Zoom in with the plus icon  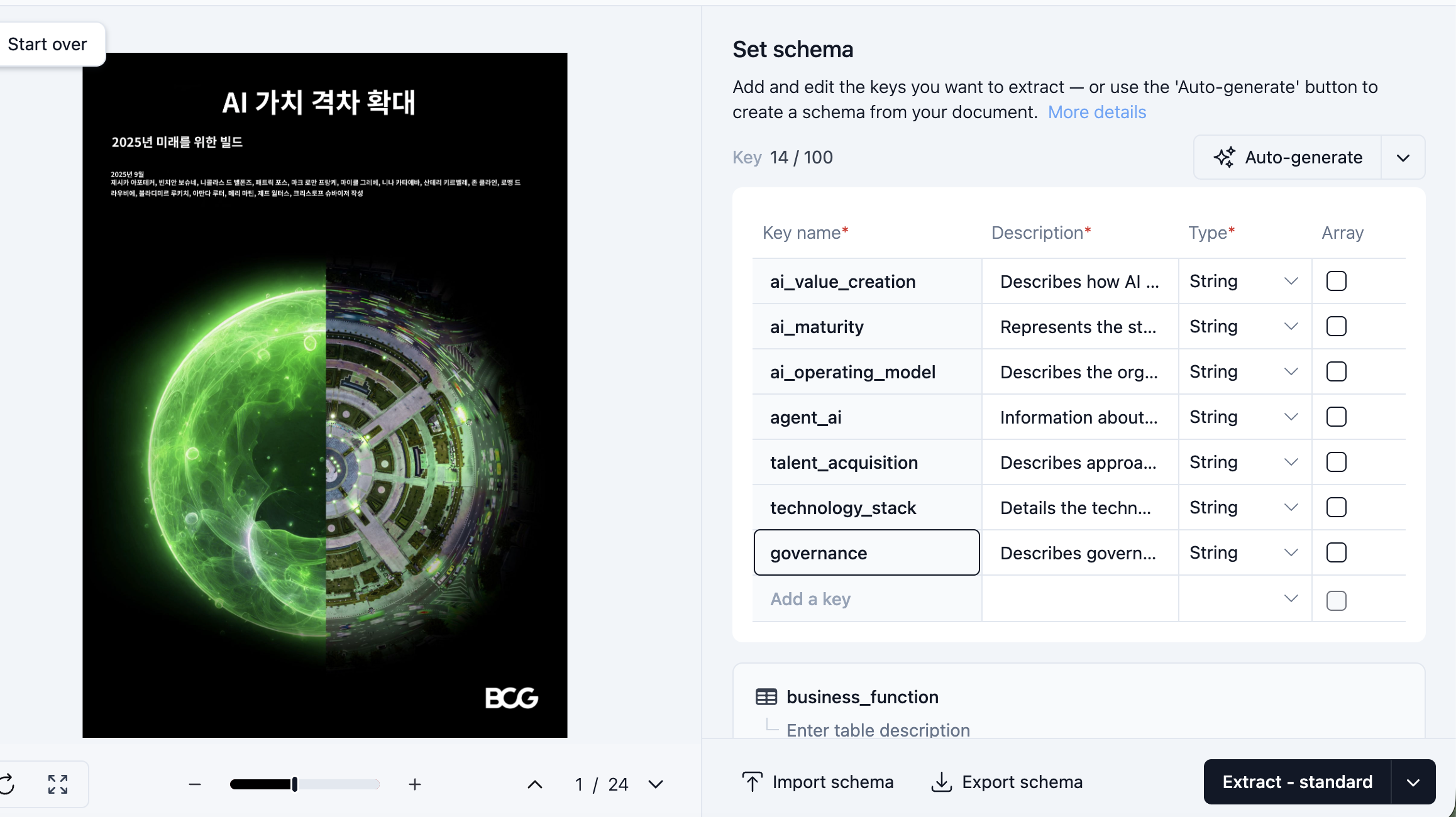click(414, 784)
